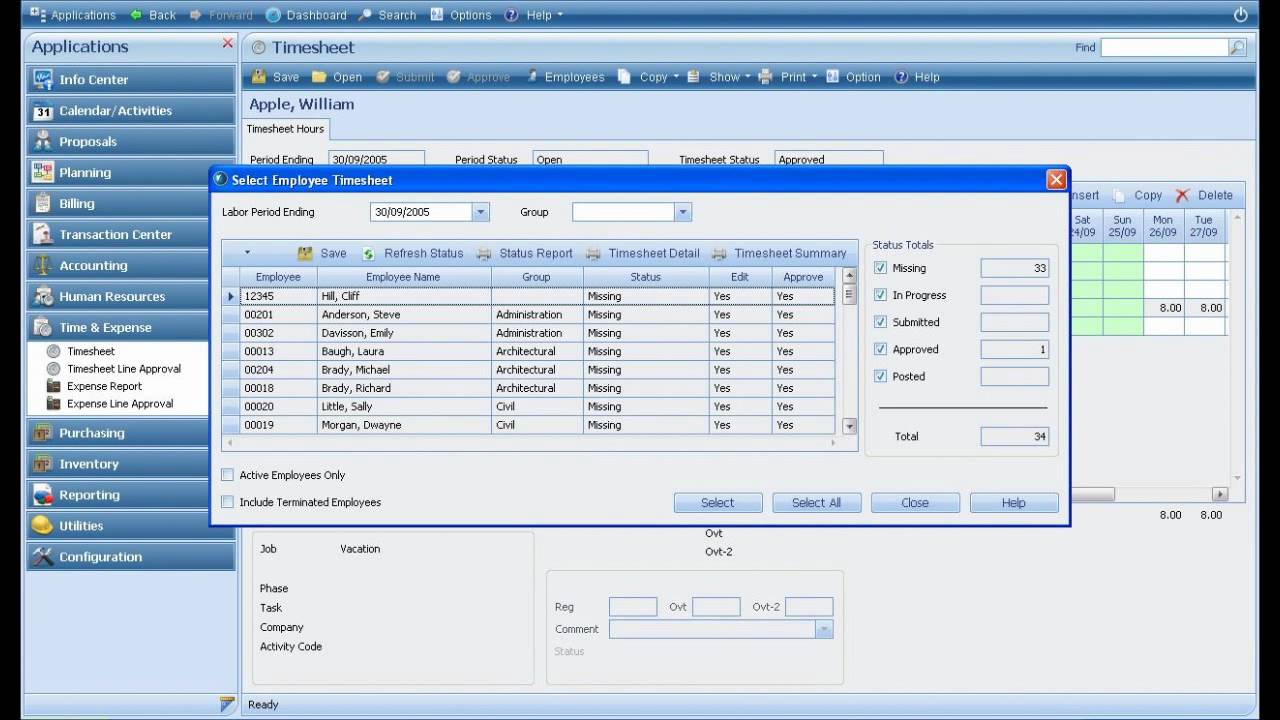Expand the Show toolbar dropdown
The image size is (1280, 720).
point(748,77)
